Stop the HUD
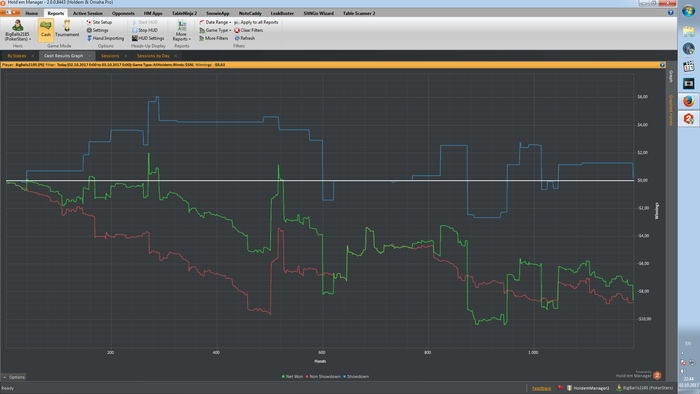 145,30
